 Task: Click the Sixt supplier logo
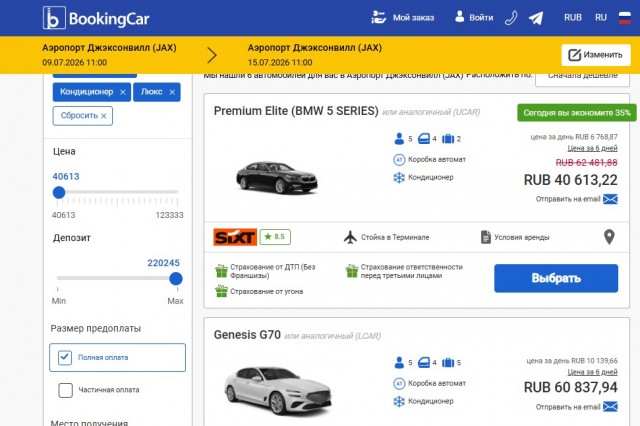point(235,237)
